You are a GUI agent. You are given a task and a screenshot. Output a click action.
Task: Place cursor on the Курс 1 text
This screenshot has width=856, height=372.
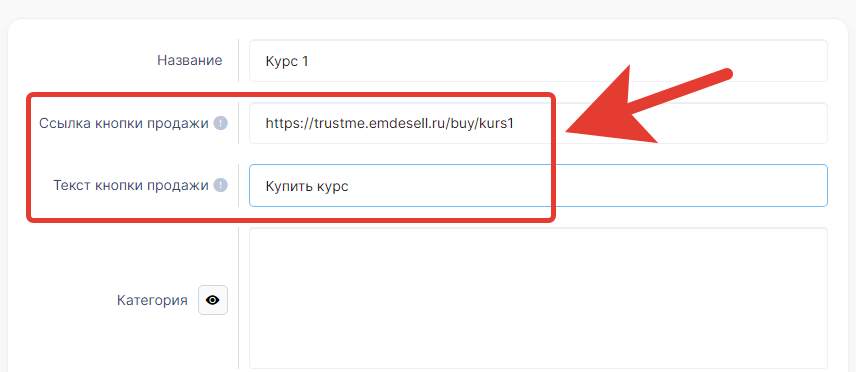point(287,61)
